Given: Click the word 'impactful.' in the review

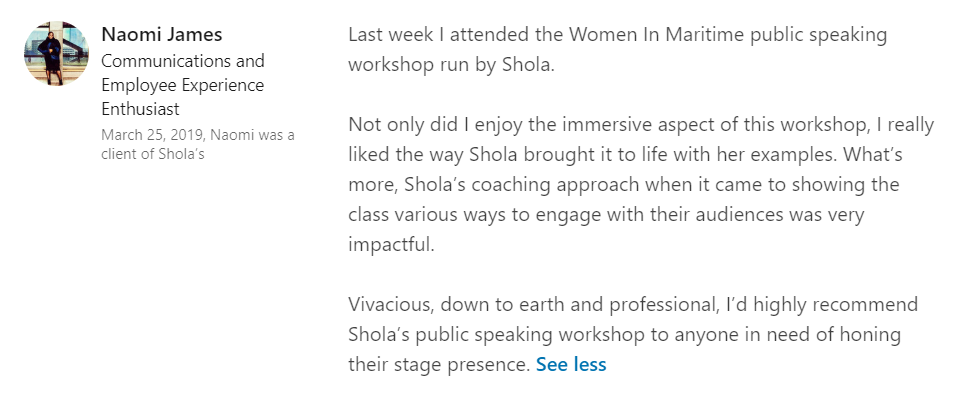Looking at the screenshot, I should pos(392,244).
